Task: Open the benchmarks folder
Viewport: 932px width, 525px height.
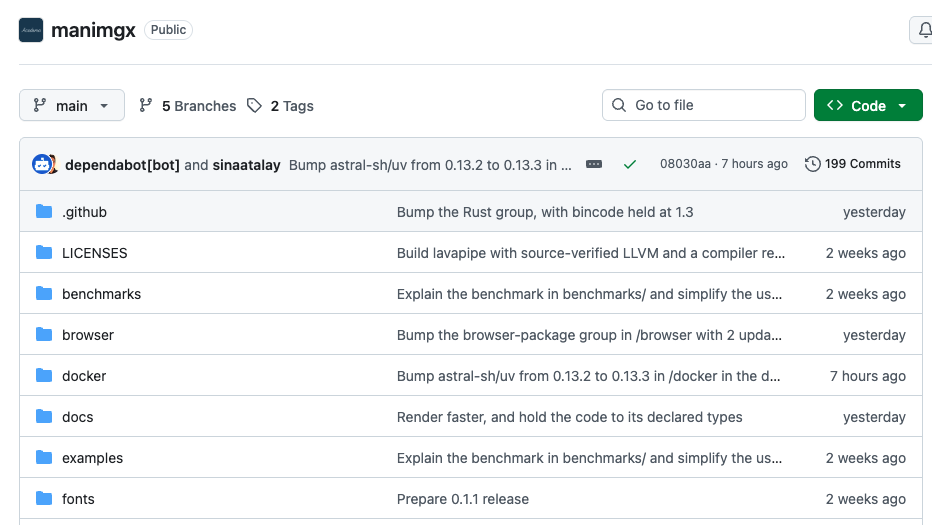Action: (x=102, y=294)
